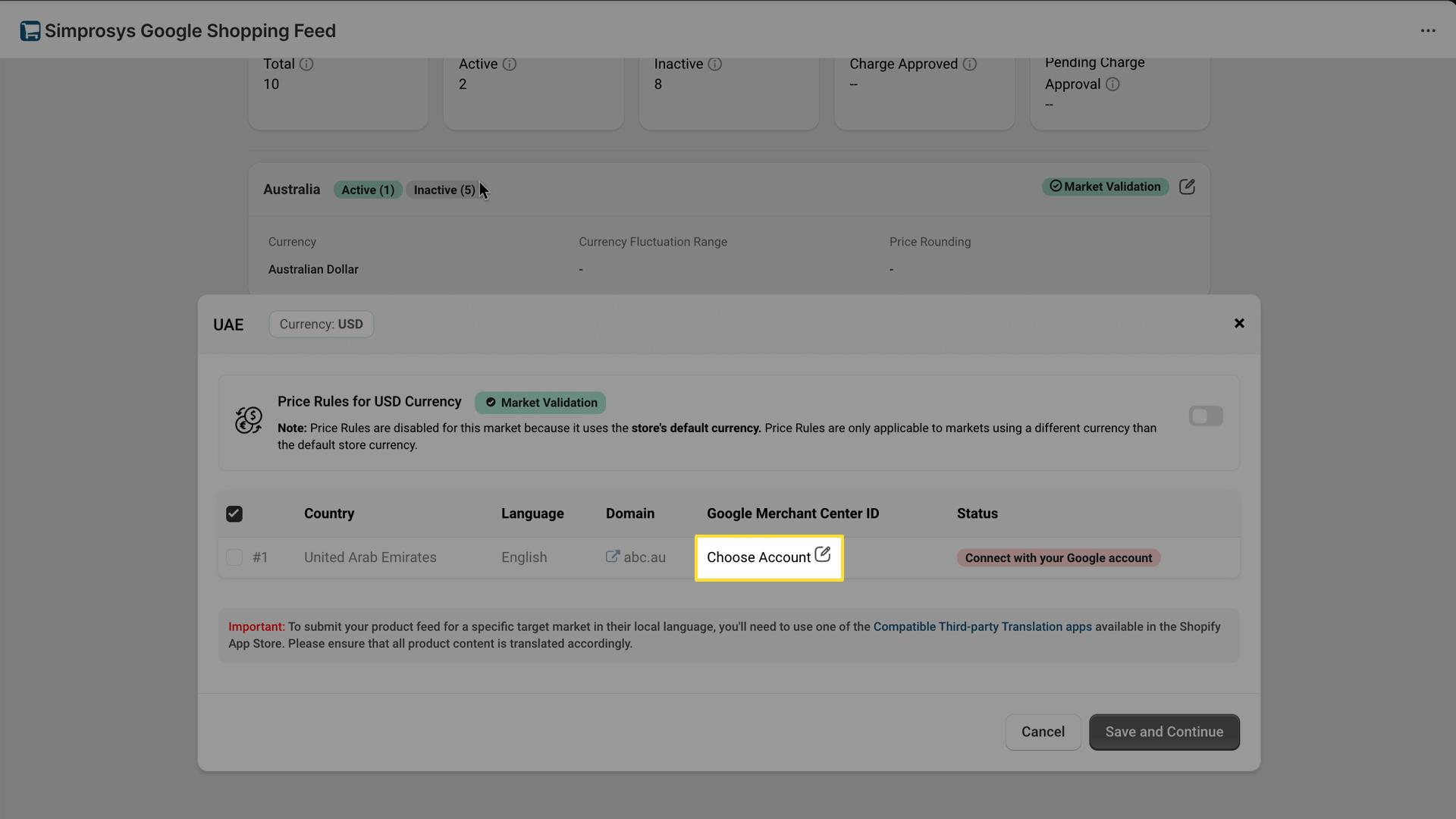
Task: Click the info icon next to Total
Action: coord(306,64)
